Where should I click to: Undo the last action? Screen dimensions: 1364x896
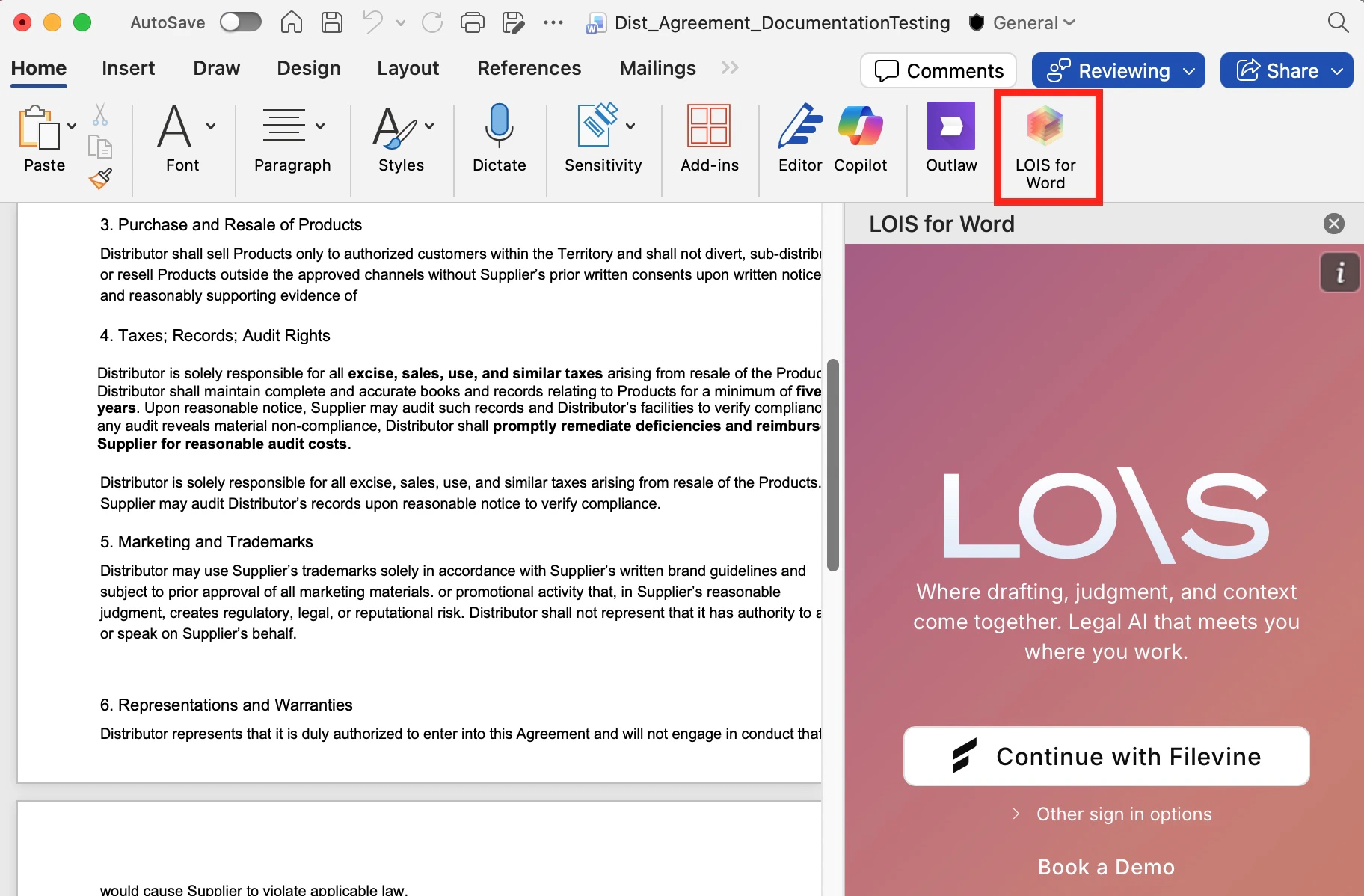372,22
